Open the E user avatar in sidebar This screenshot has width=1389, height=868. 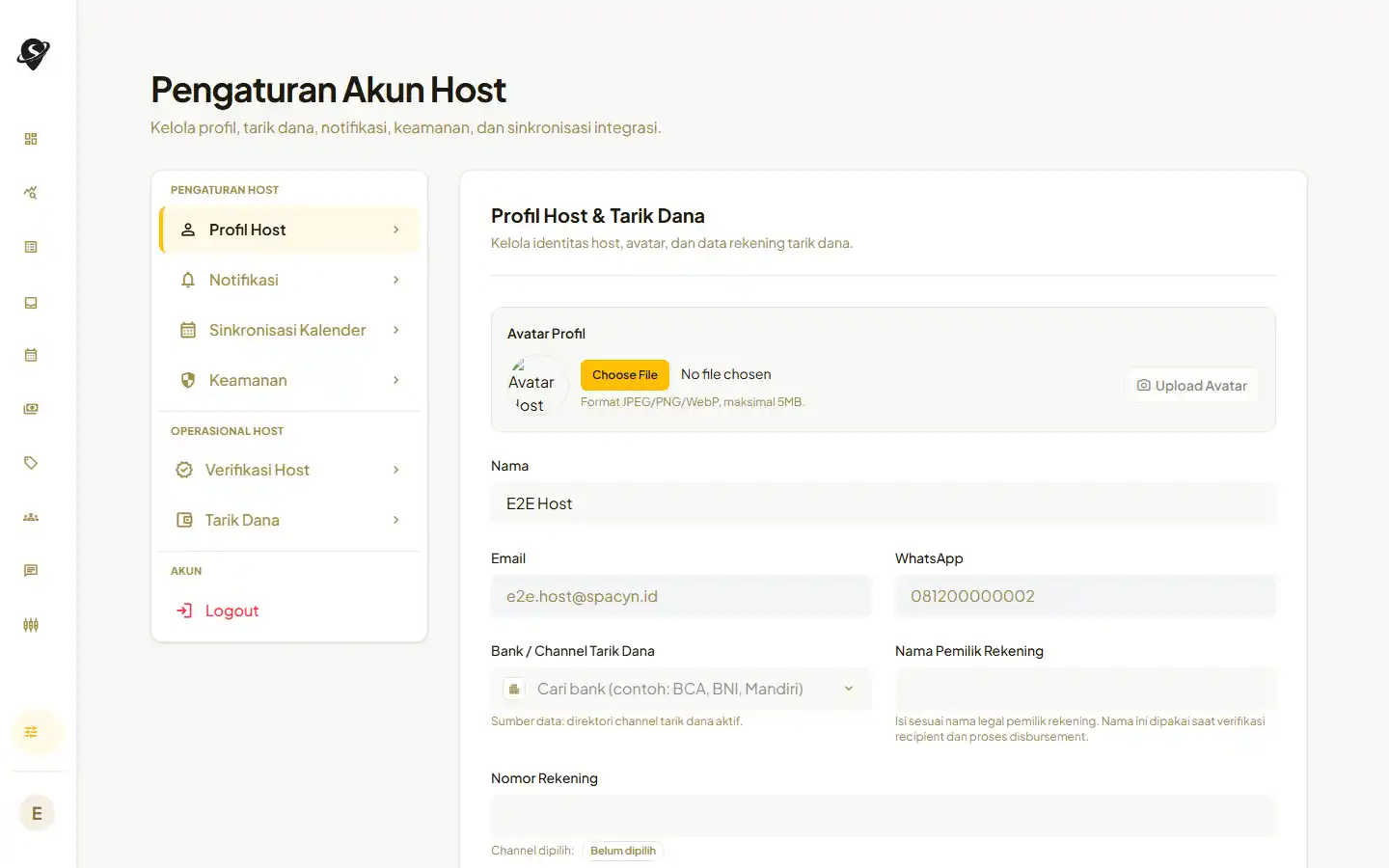[37, 813]
